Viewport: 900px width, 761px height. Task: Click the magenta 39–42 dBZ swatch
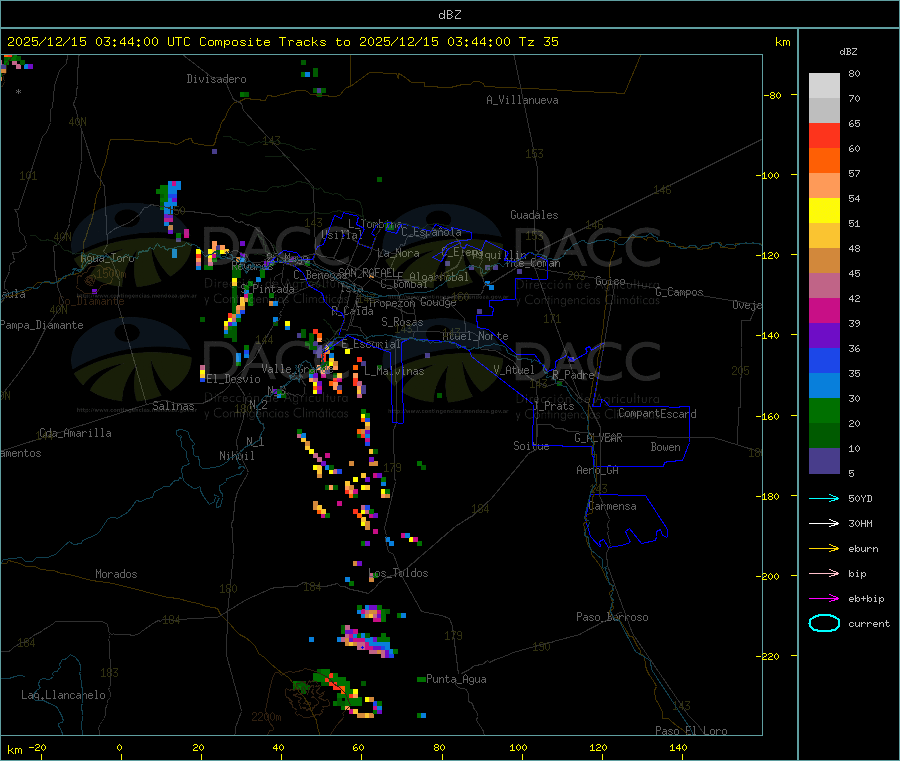[824, 310]
